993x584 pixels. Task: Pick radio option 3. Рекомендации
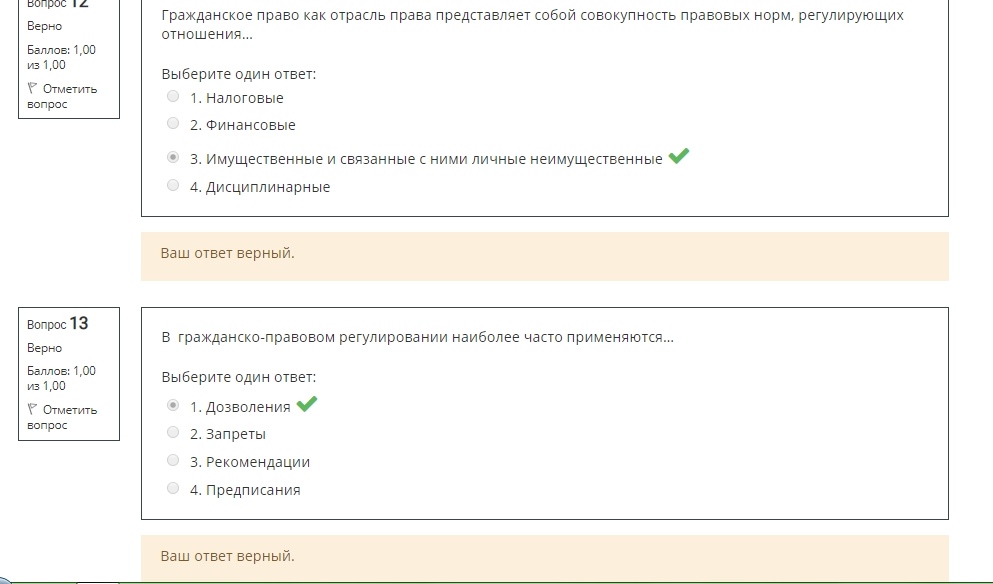(173, 460)
